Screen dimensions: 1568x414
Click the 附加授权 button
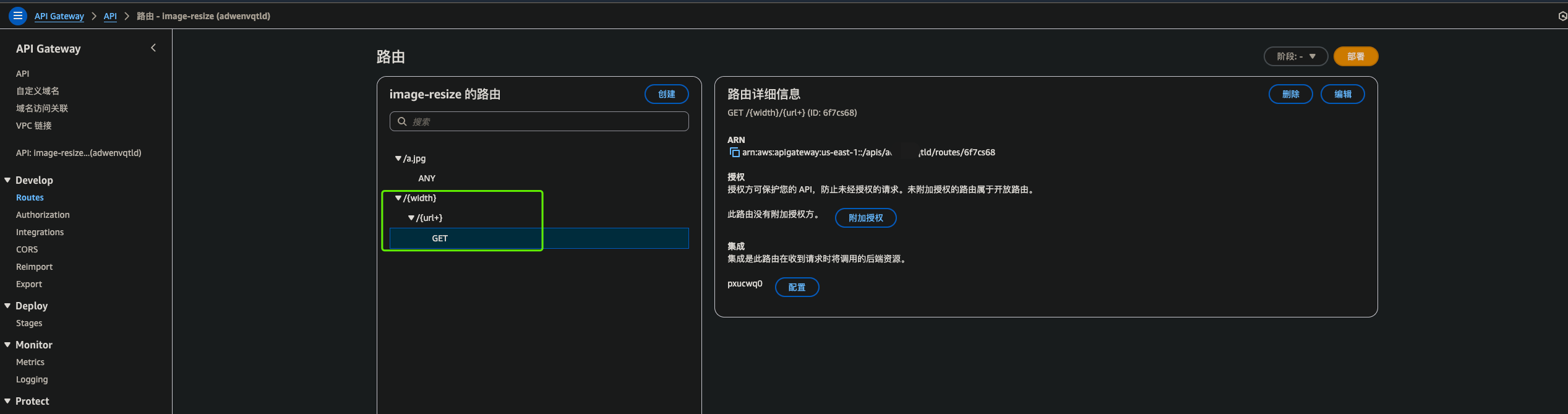click(x=866, y=218)
